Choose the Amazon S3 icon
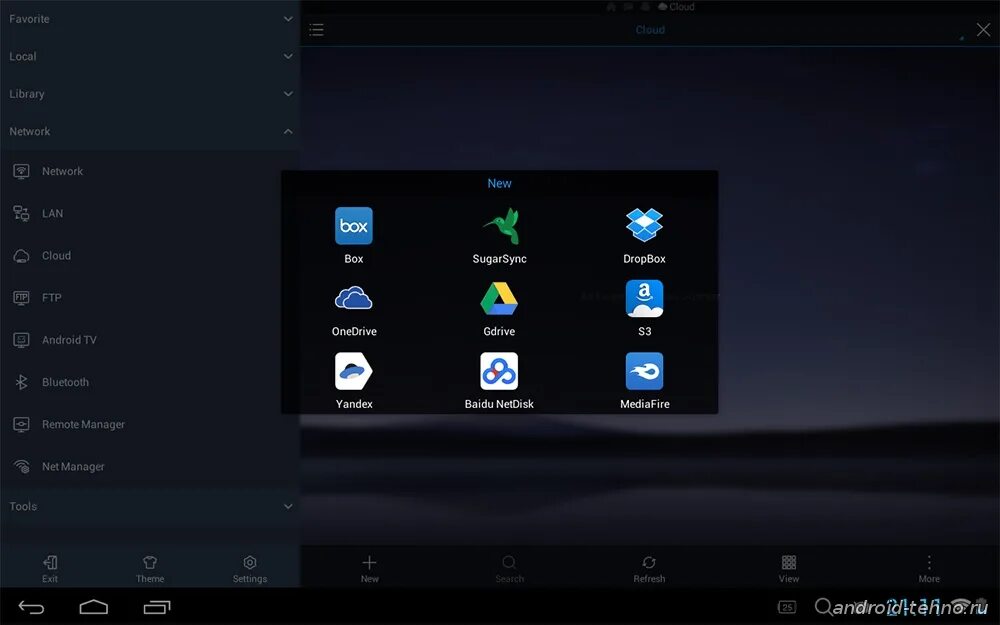Image resolution: width=1000 pixels, height=625 pixels. tap(644, 298)
